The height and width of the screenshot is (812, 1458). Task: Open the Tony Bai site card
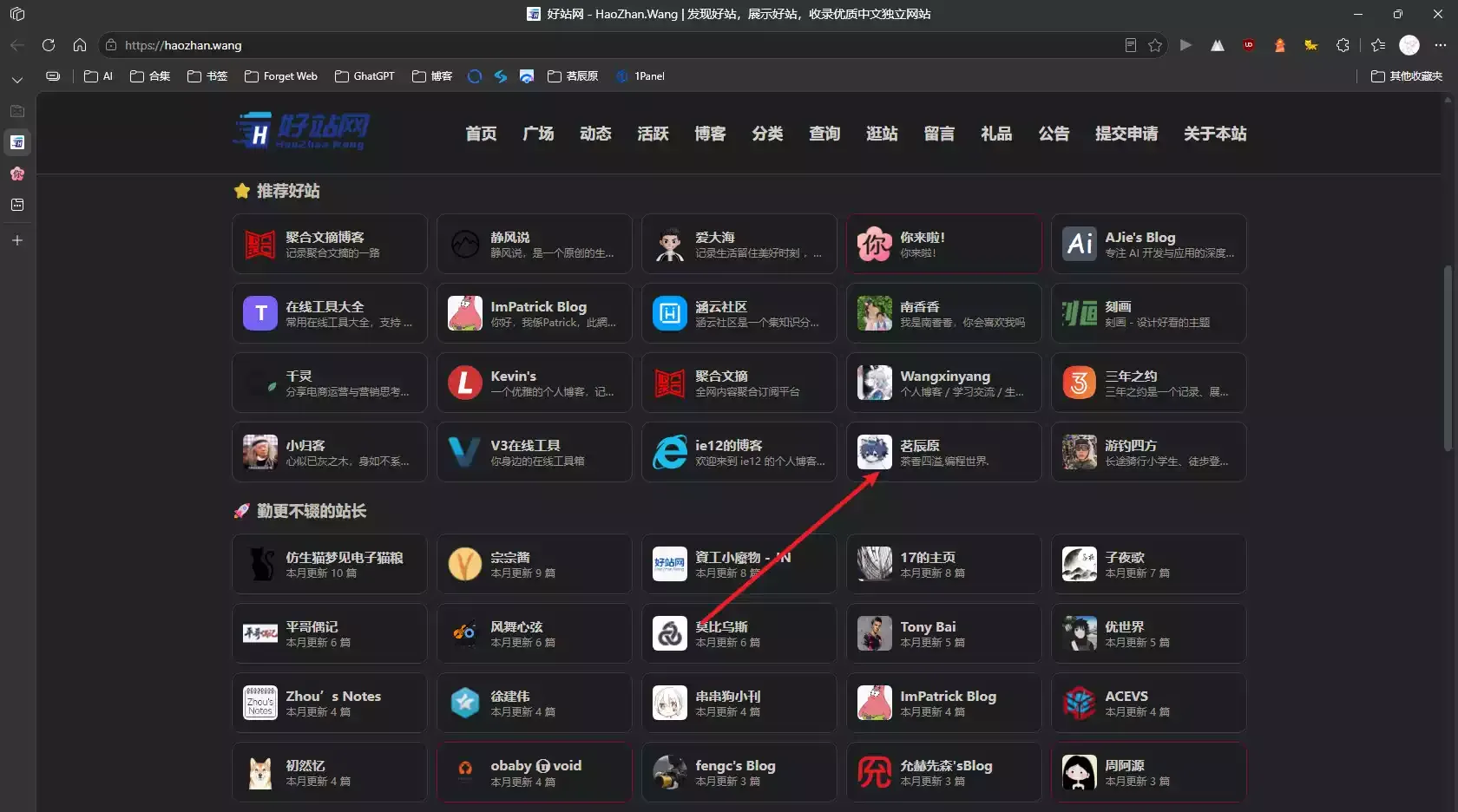944,633
